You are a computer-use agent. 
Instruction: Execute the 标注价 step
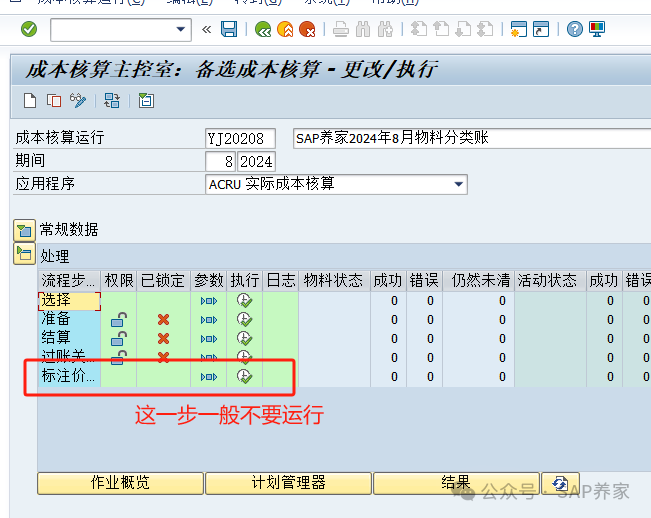245,376
